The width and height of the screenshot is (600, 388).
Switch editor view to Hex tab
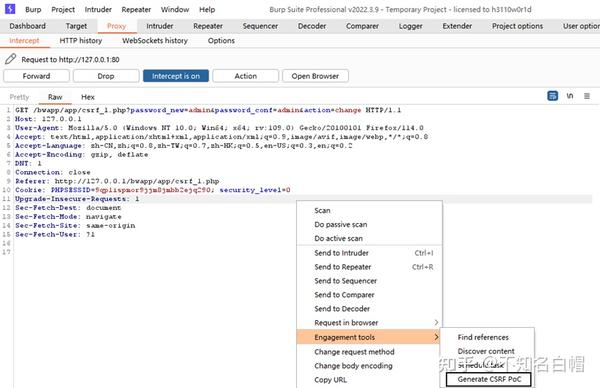point(88,97)
